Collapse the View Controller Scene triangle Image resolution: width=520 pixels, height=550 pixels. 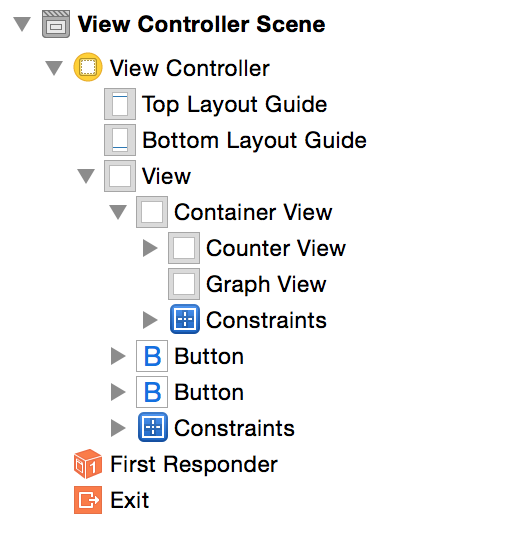point(22,24)
